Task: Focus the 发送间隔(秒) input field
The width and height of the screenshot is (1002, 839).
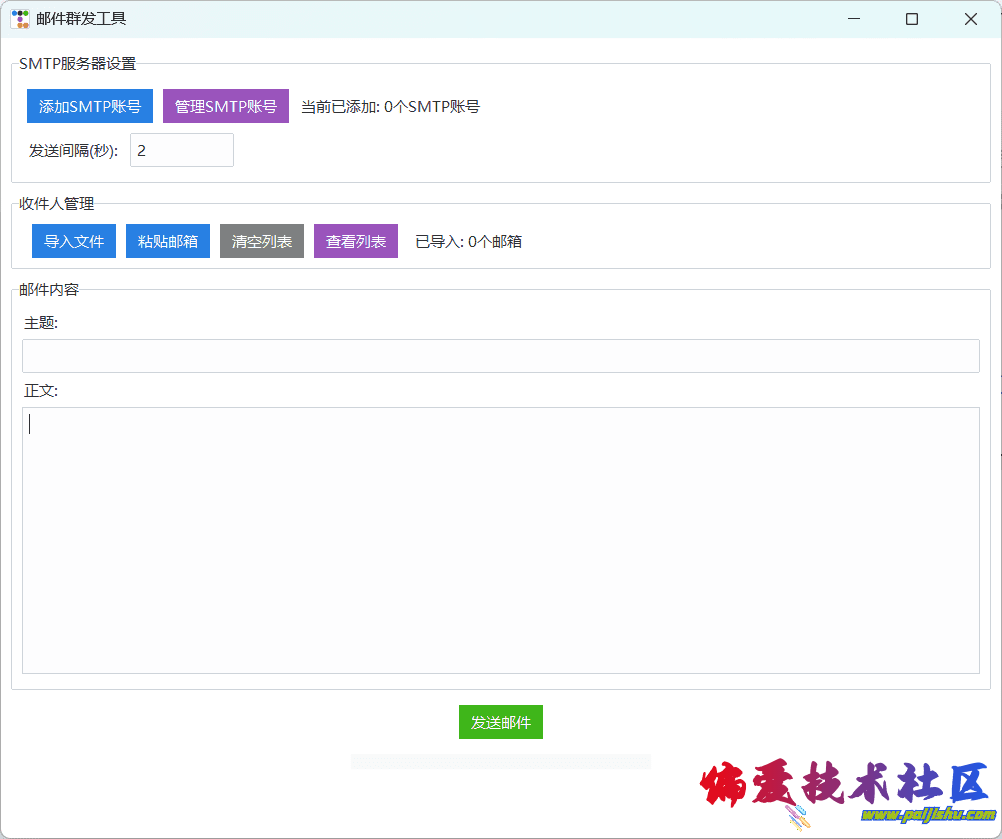Action: tap(181, 150)
